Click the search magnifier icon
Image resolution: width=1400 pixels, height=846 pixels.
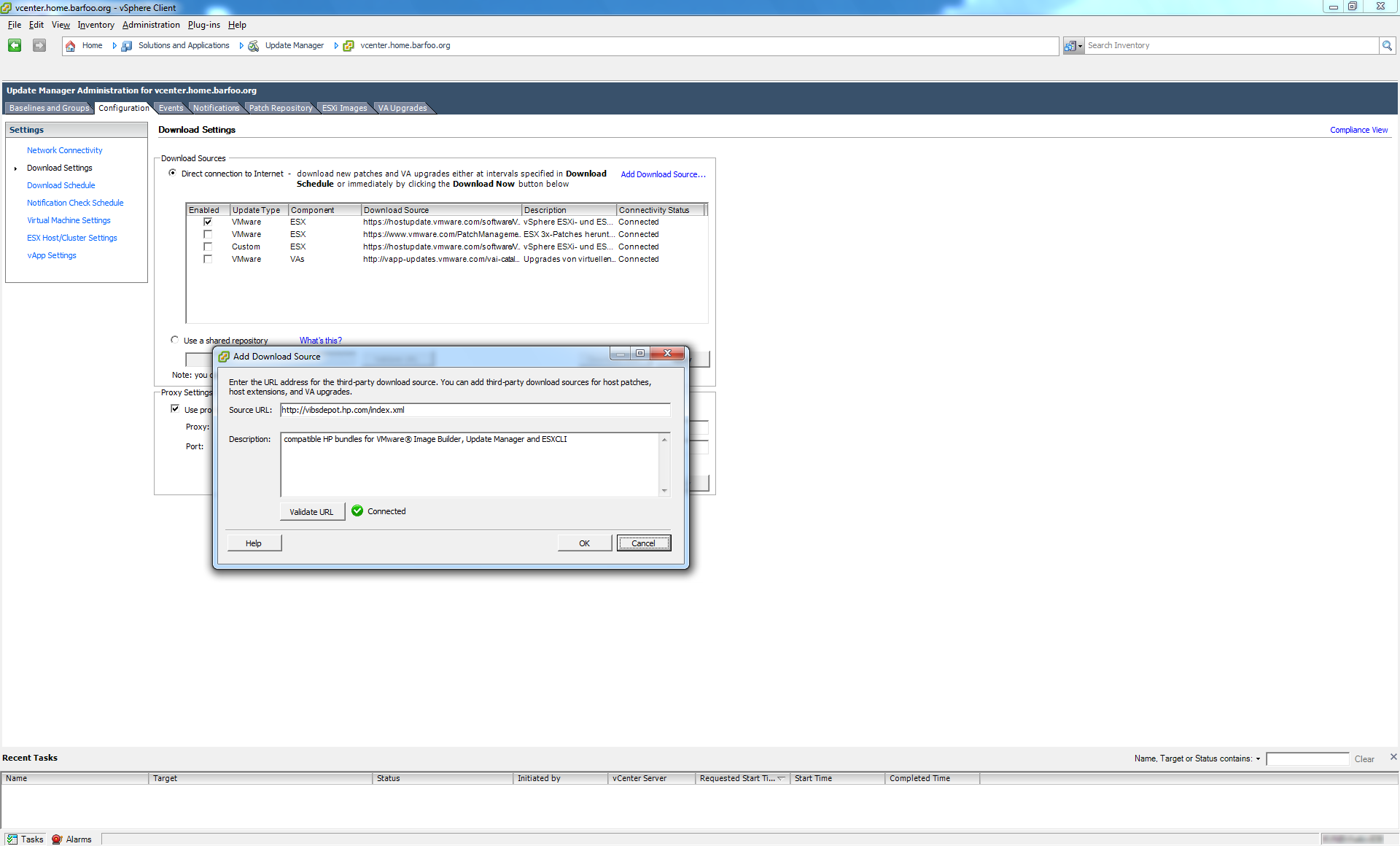click(1387, 45)
